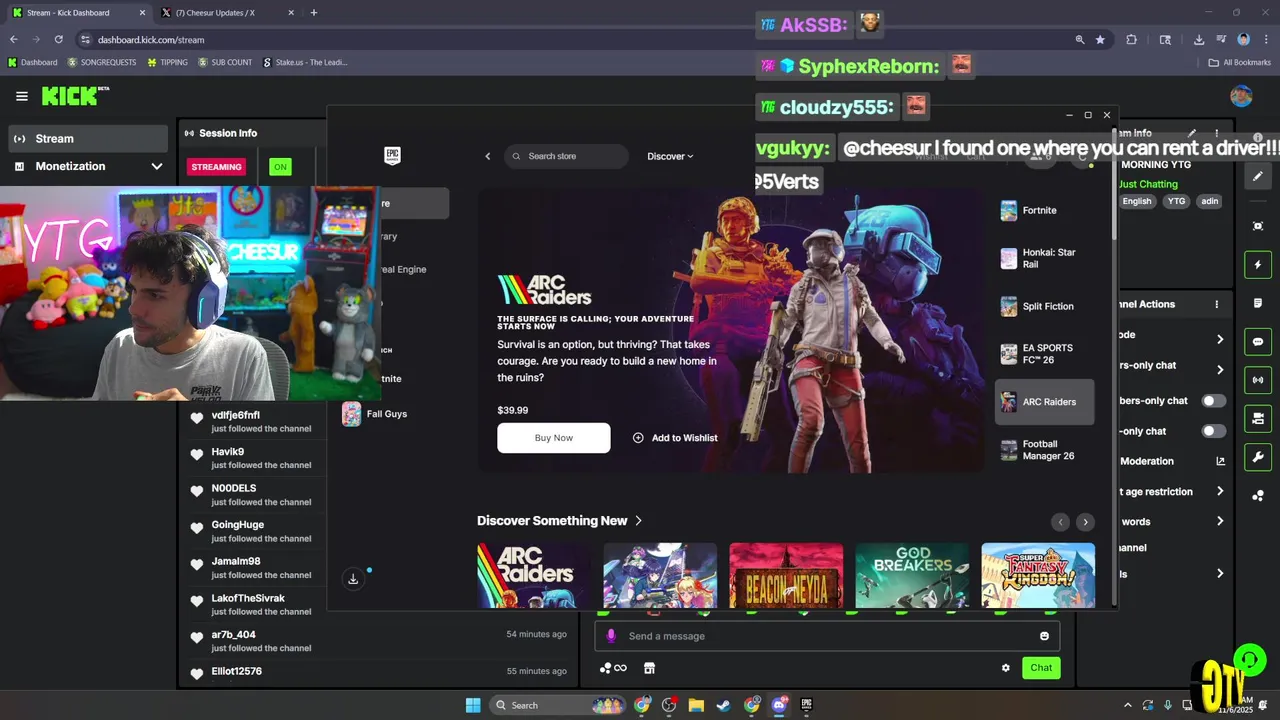
Task: Click the Windows taskbar Search box
Action: click(x=560, y=705)
